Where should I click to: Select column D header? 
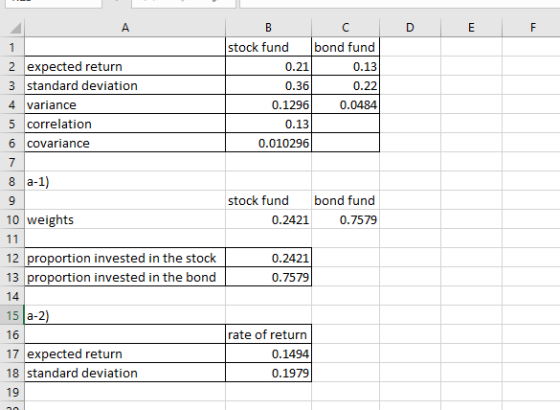coord(410,28)
